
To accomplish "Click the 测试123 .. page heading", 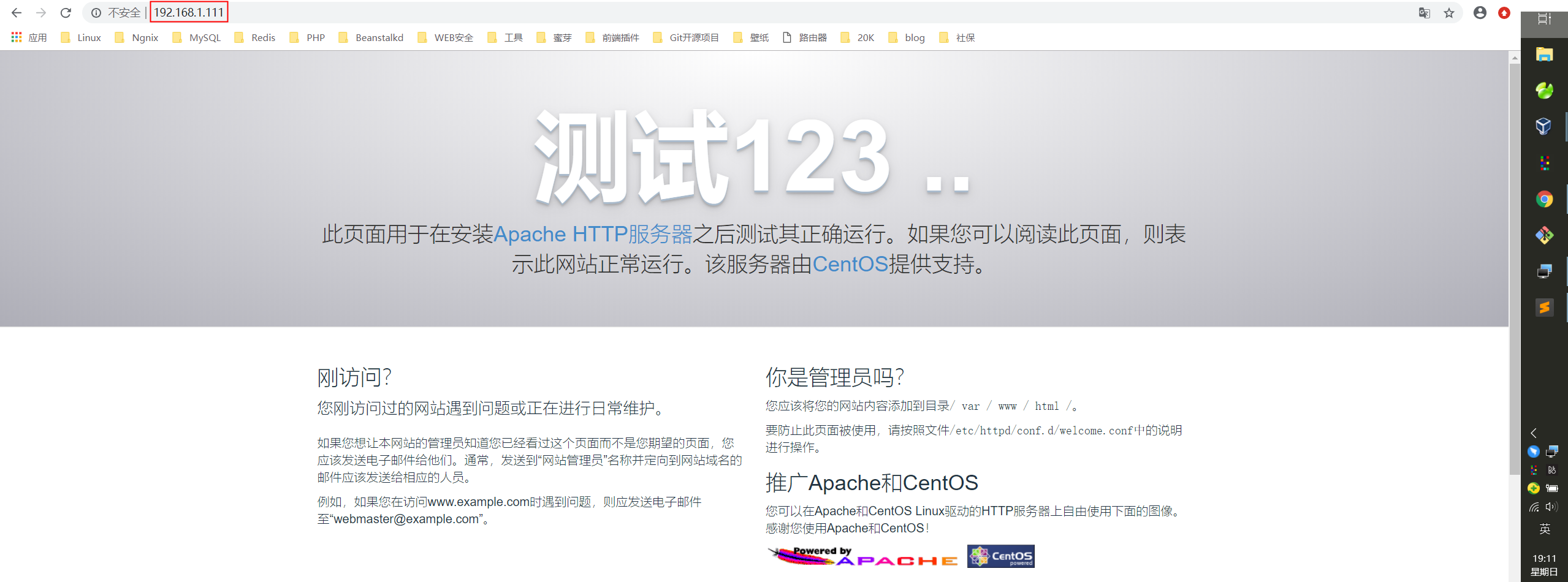I will pyautogui.click(x=753, y=157).
